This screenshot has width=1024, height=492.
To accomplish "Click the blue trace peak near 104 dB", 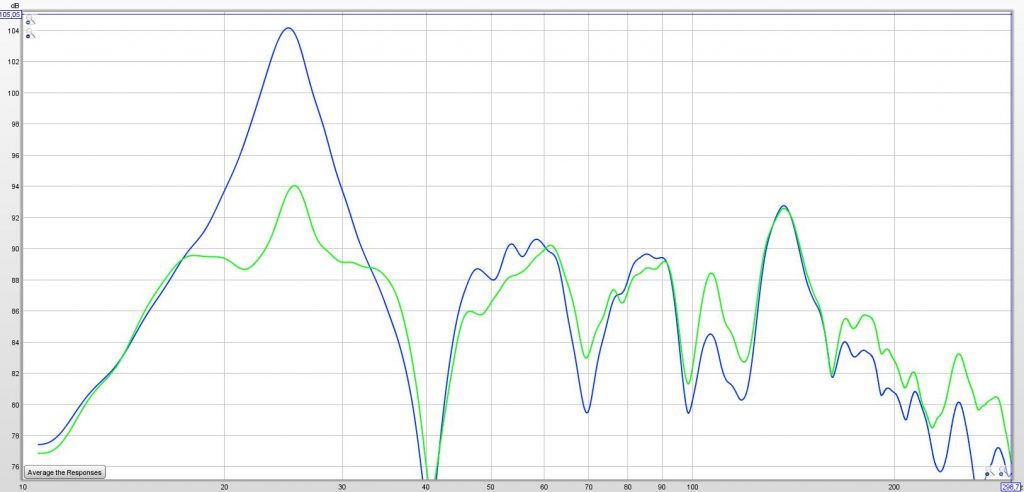I will pos(288,29).
